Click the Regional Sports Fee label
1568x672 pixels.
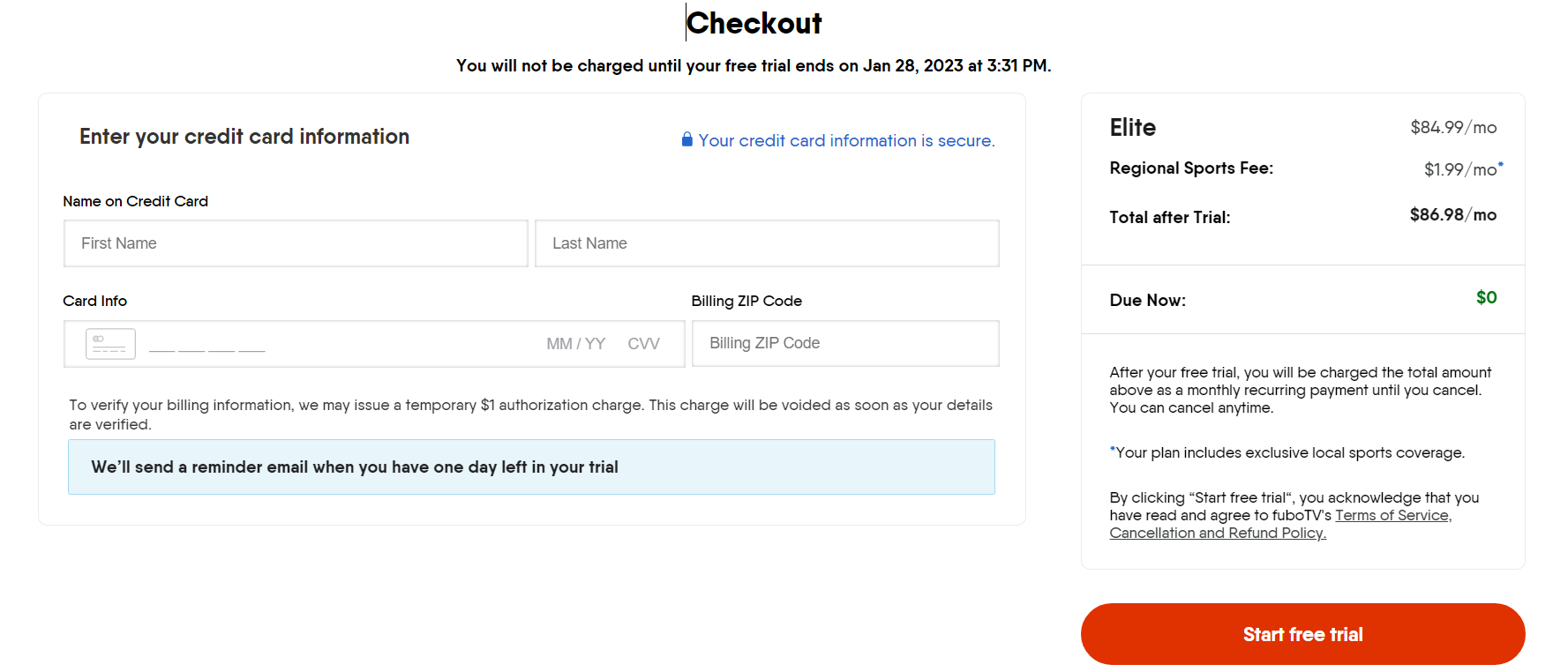(1191, 168)
